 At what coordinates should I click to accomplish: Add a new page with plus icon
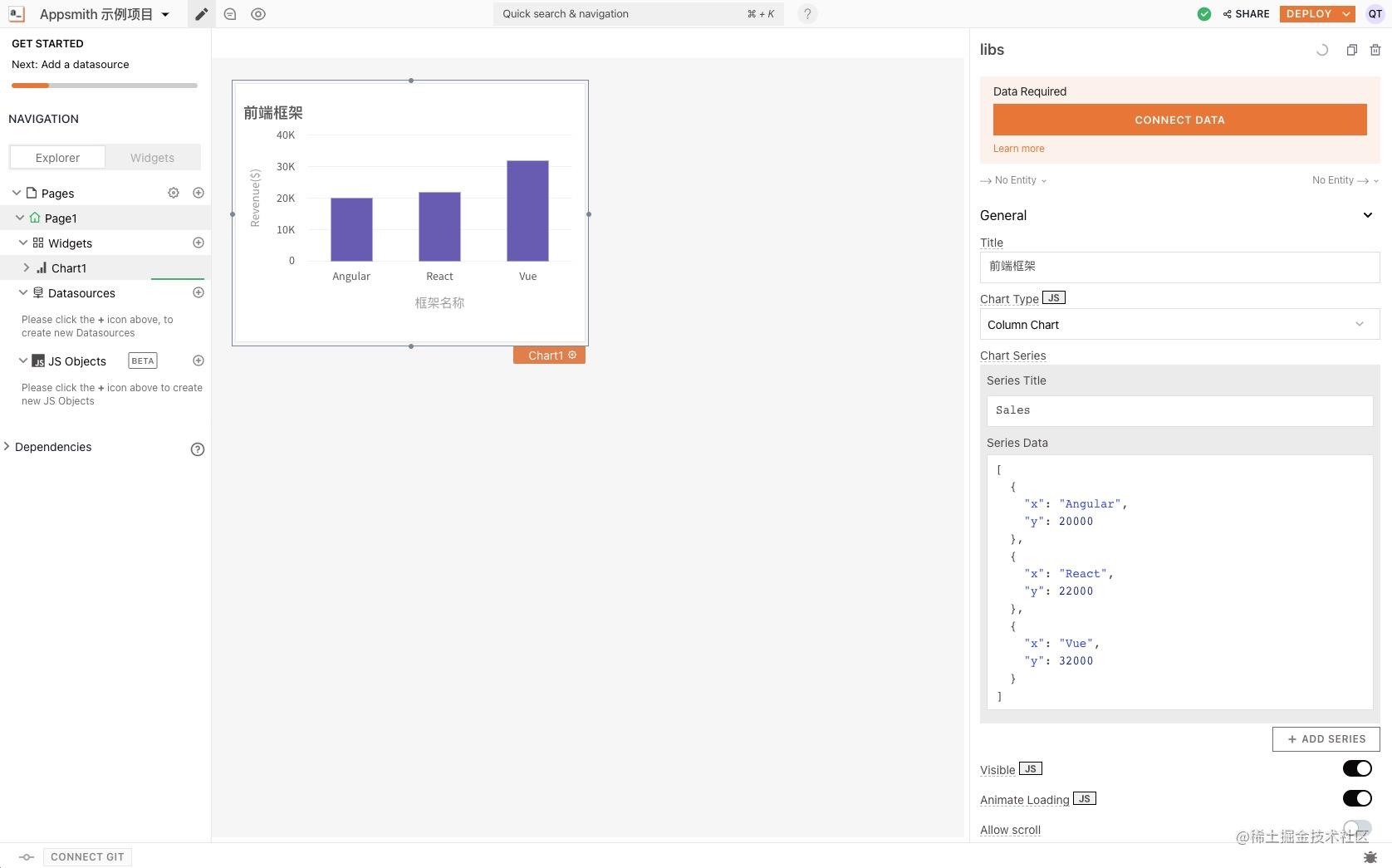click(199, 193)
